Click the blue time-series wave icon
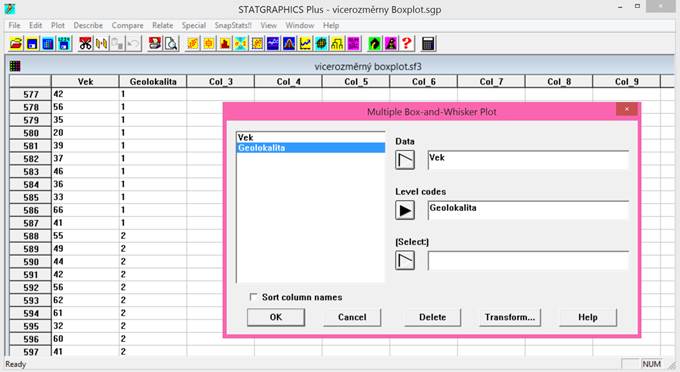680x372 pixels. tap(273, 44)
